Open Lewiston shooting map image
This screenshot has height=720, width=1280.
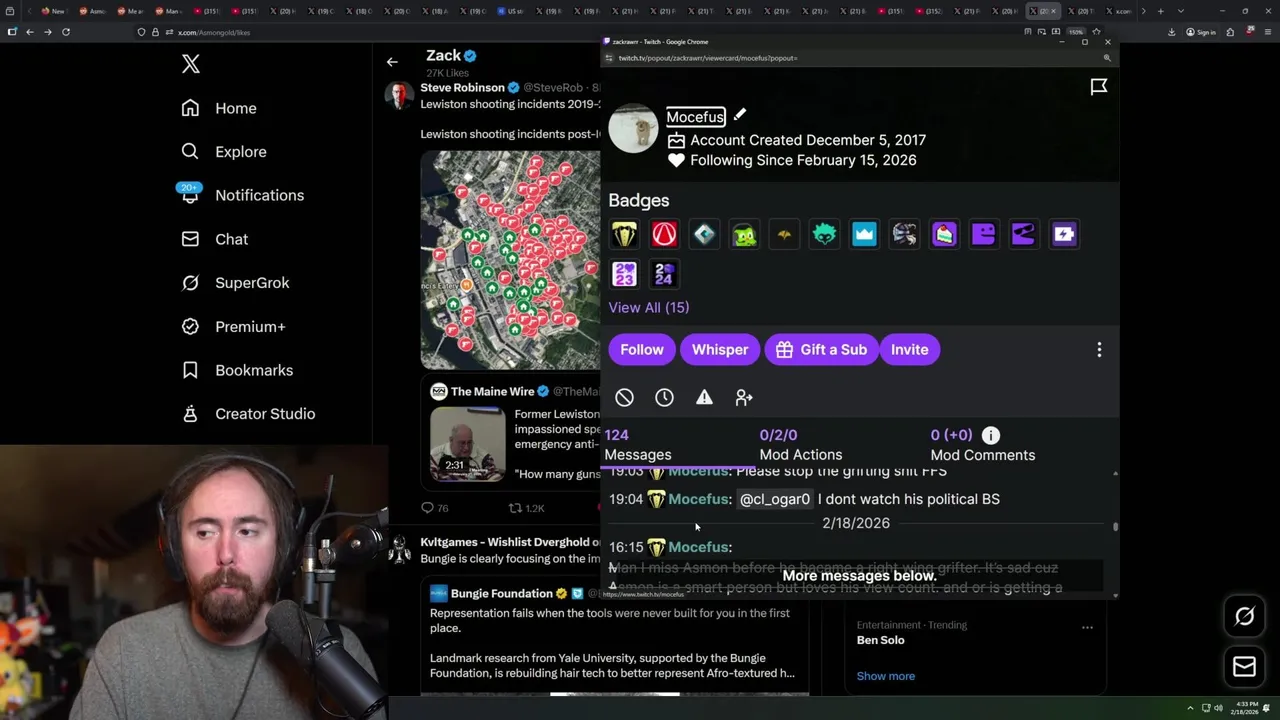point(510,260)
